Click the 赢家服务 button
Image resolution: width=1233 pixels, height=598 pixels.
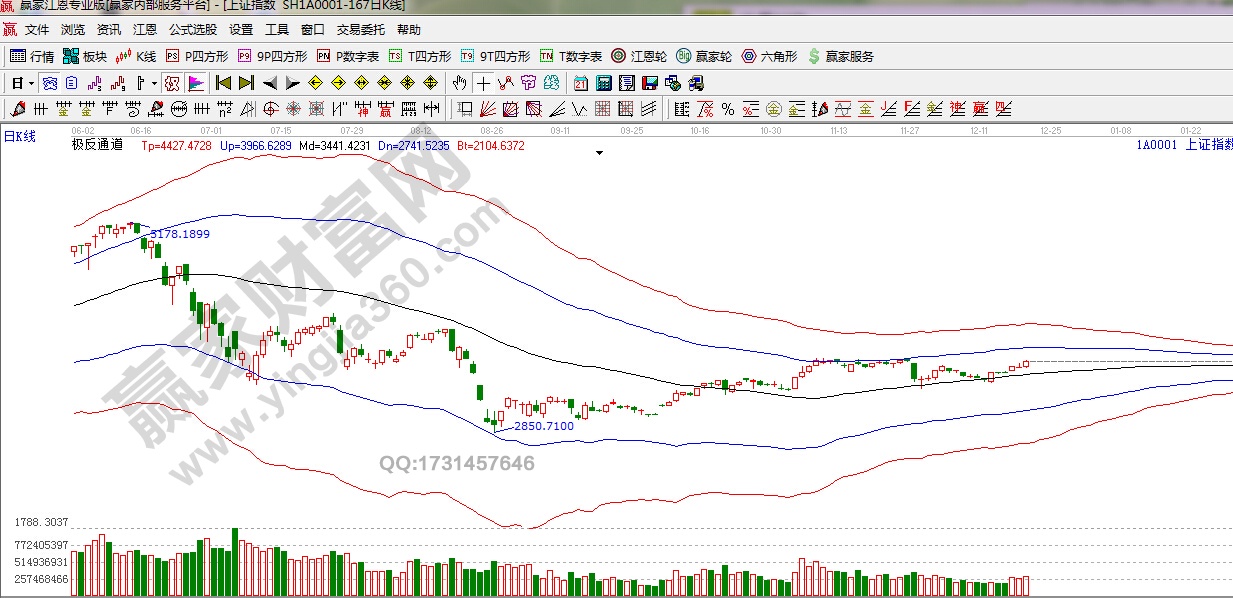(840, 56)
